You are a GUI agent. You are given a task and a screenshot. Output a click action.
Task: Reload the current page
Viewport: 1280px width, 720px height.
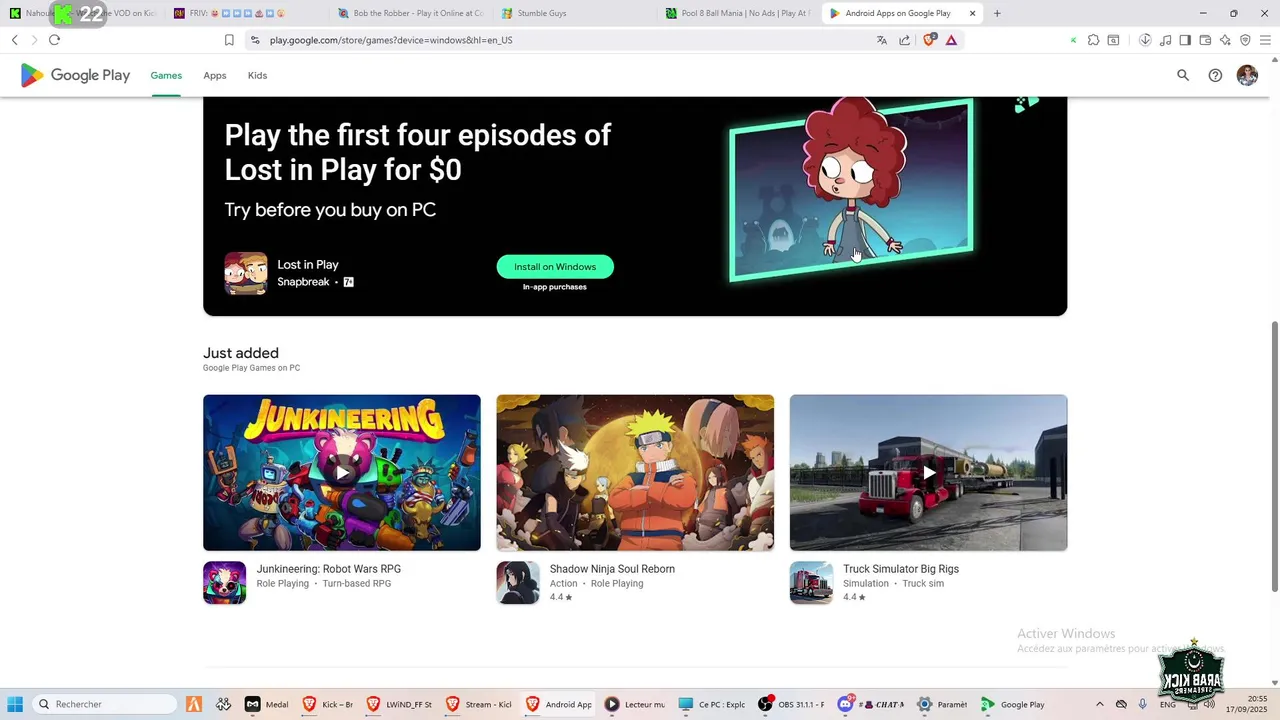(54, 40)
